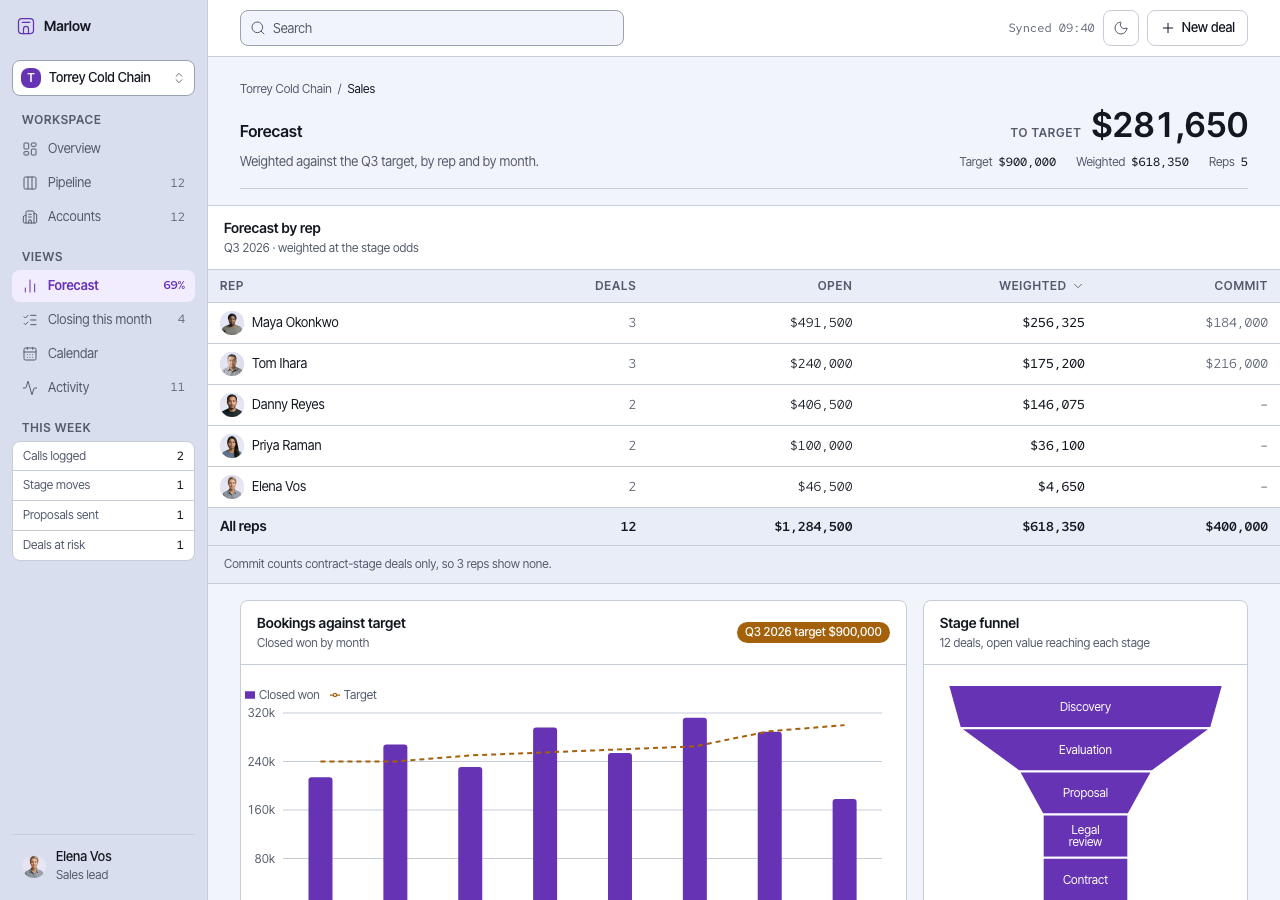Switch to the Forecast view
Image resolution: width=1280 pixels, height=900 pixels.
tap(103, 285)
